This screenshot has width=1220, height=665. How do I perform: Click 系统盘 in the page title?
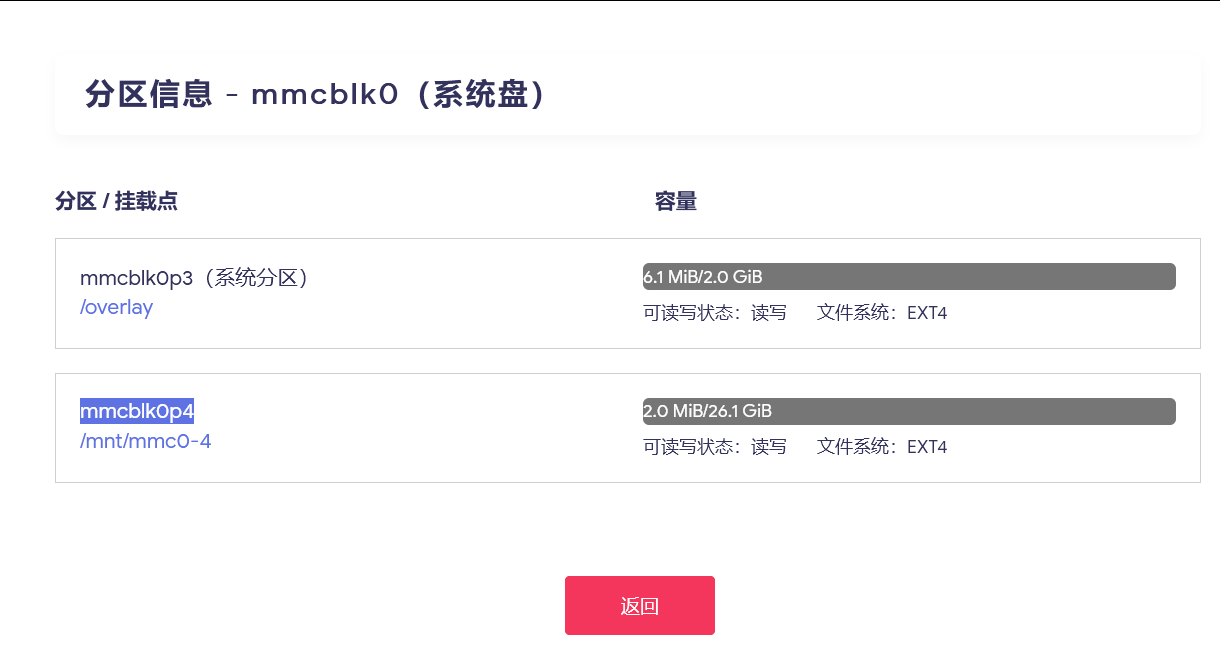480,95
